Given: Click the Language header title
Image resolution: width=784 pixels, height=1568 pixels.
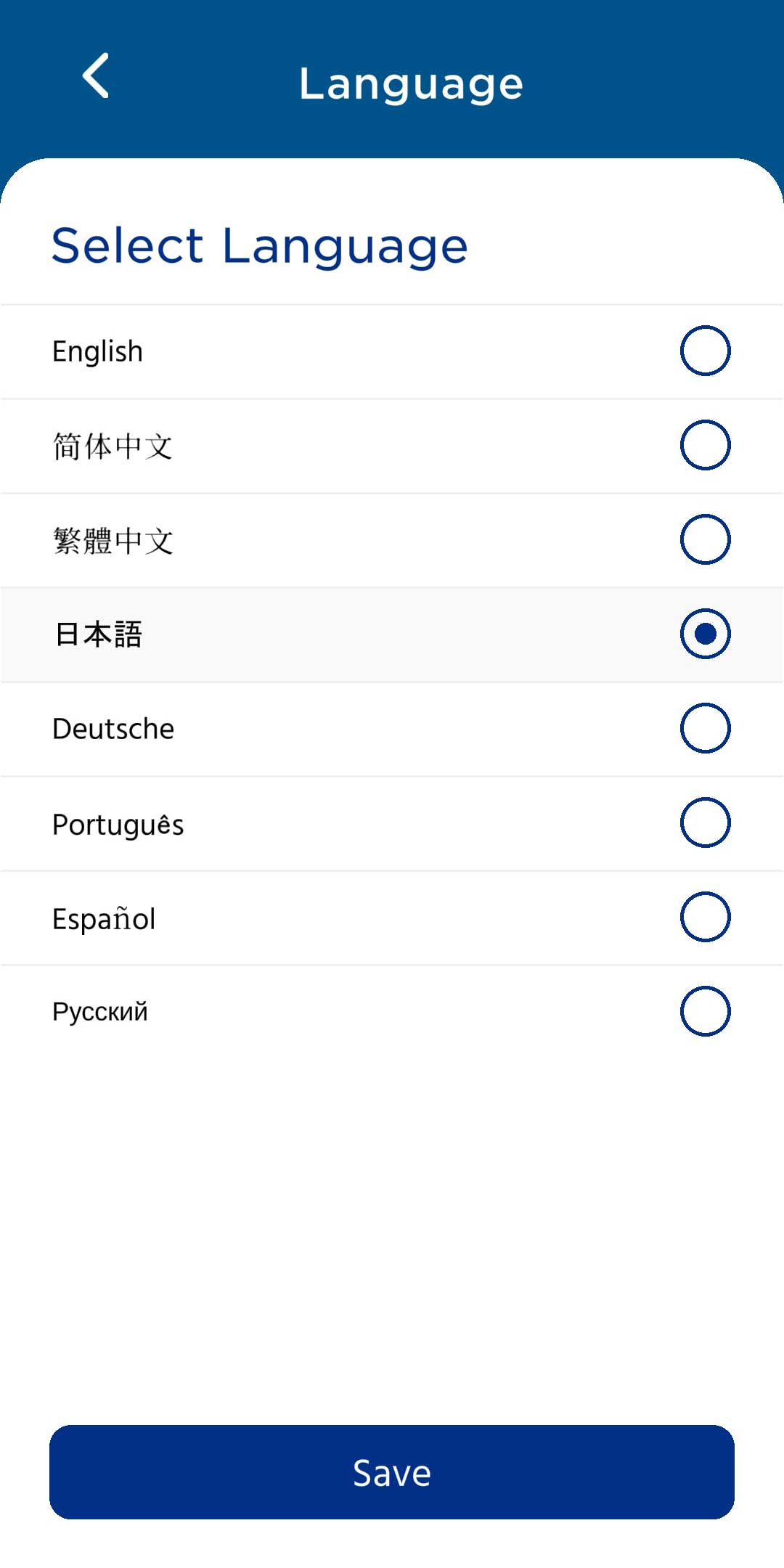Looking at the screenshot, I should click(x=411, y=83).
